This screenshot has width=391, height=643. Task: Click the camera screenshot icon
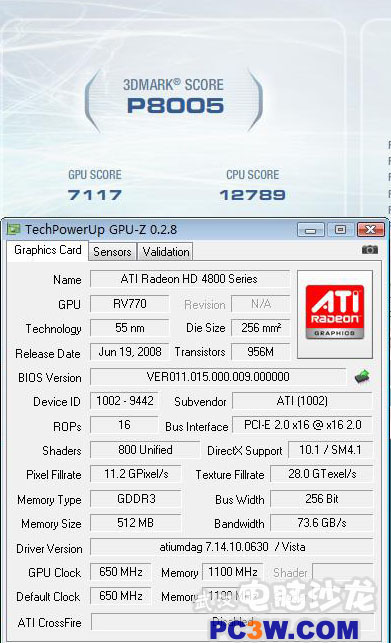pos(370,250)
